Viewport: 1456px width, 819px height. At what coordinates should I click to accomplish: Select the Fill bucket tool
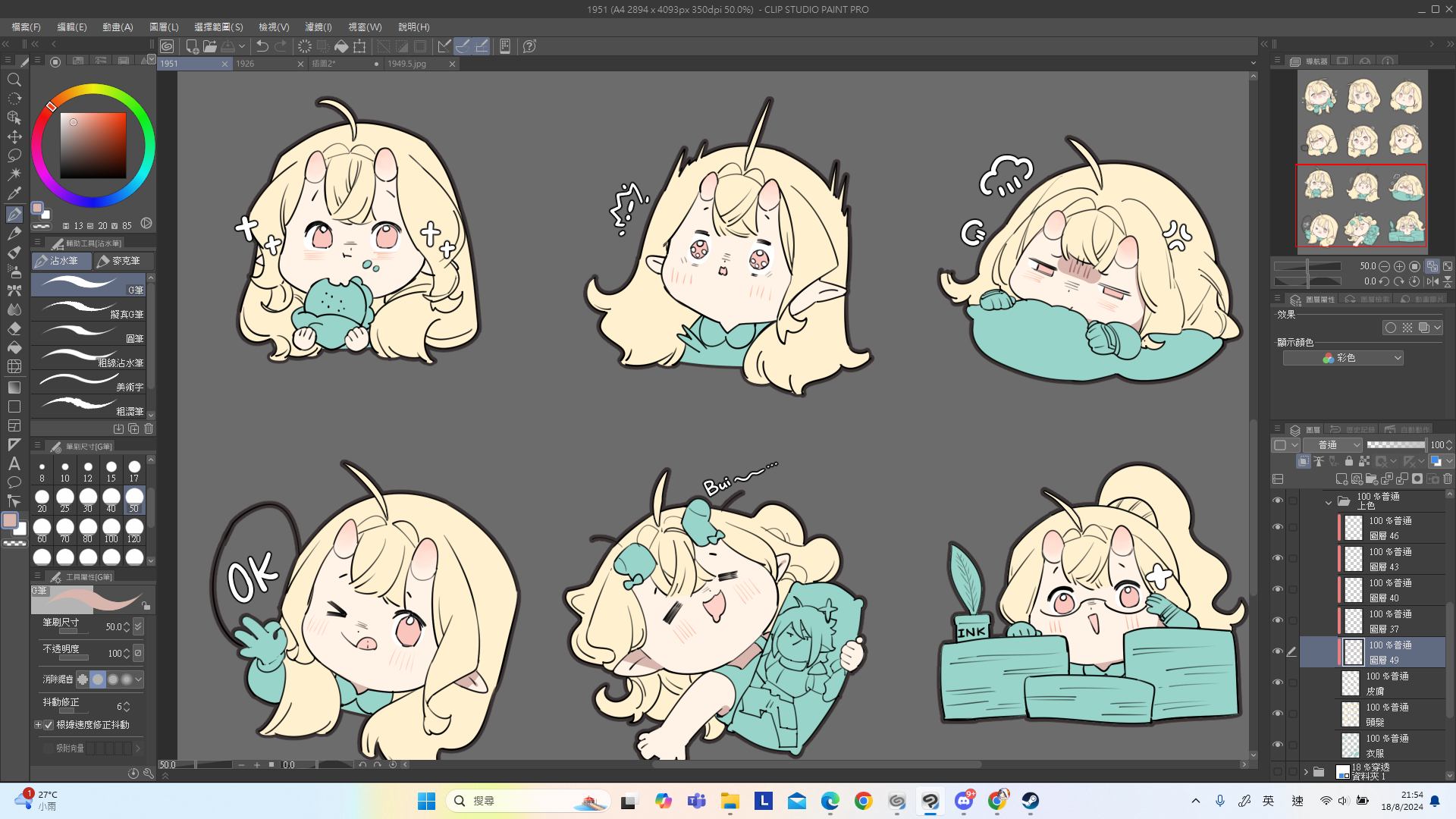[x=14, y=347]
